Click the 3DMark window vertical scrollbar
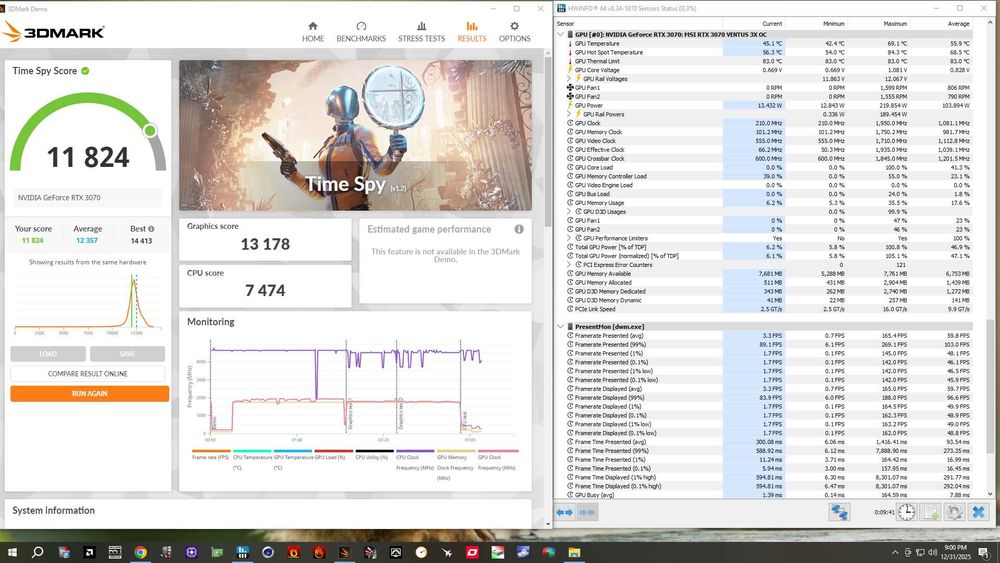This screenshot has width=1000, height=563. coord(548,287)
